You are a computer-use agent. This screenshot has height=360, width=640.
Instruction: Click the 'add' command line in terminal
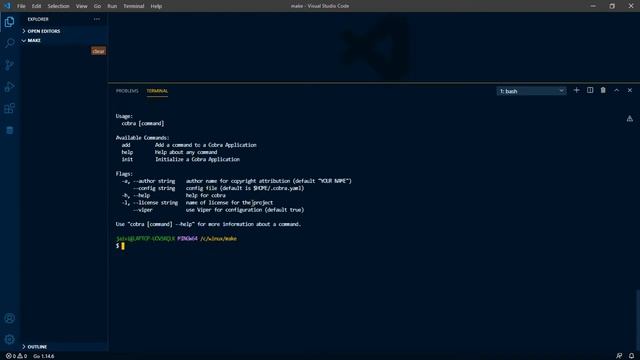pos(189,145)
